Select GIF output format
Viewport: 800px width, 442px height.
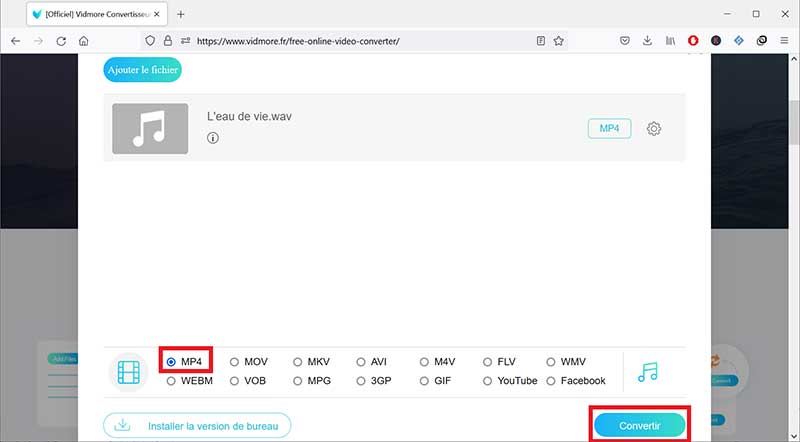pos(424,381)
